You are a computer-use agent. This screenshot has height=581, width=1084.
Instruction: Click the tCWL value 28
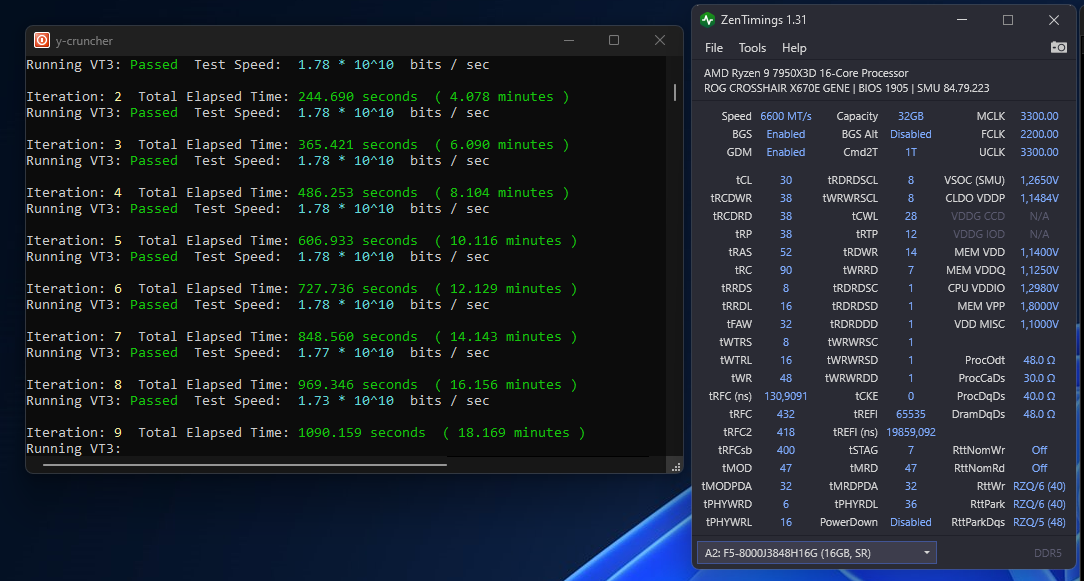pyautogui.click(x=910, y=216)
